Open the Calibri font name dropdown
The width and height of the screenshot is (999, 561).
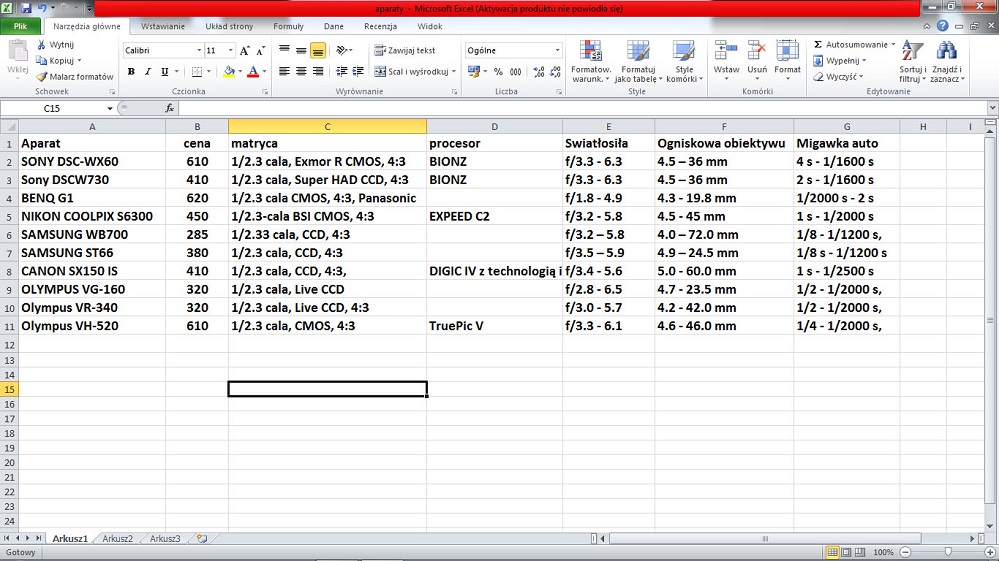[x=199, y=50]
